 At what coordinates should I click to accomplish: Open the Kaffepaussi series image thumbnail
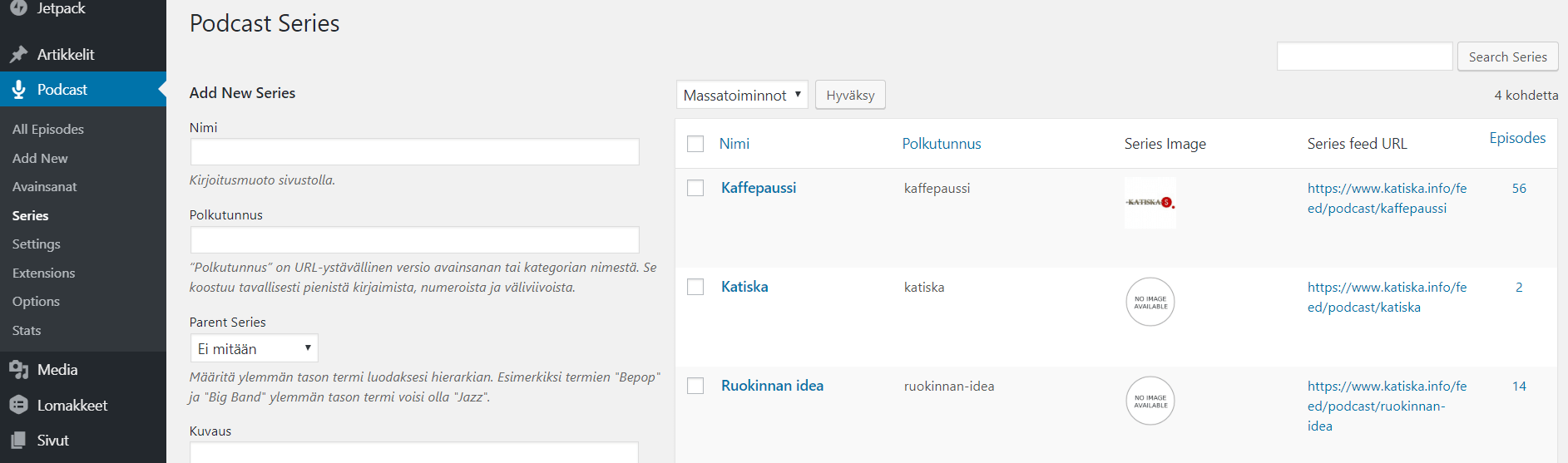coord(1150,203)
